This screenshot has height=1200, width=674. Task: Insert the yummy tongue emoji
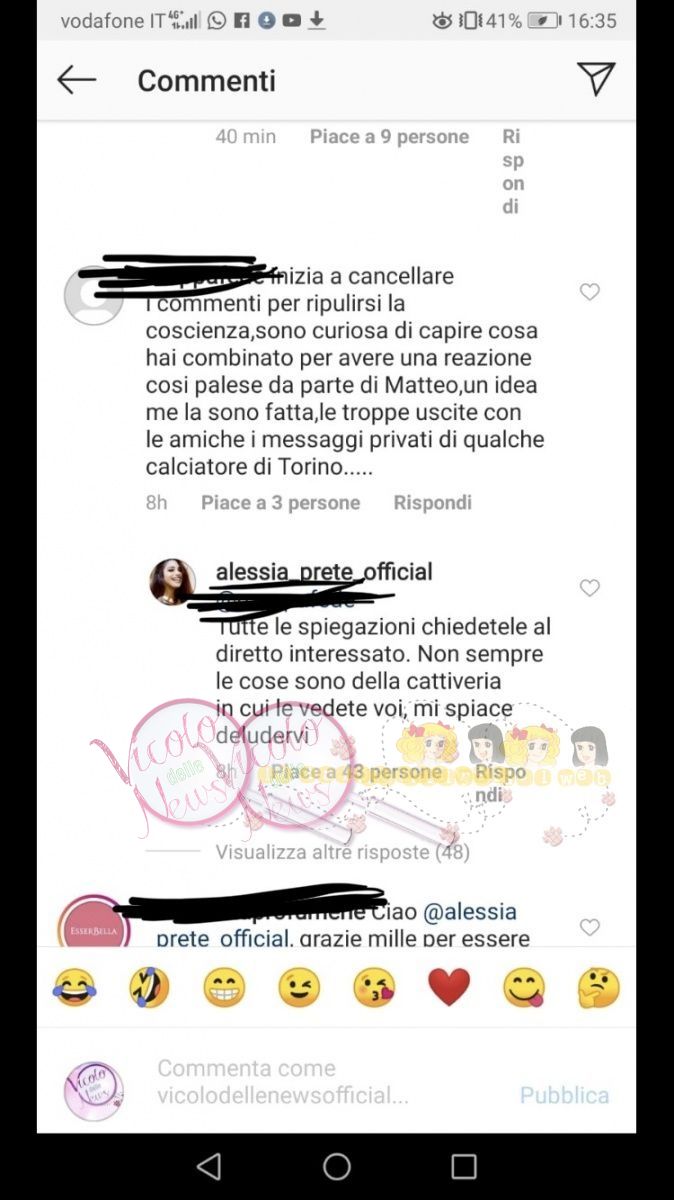coord(524,988)
